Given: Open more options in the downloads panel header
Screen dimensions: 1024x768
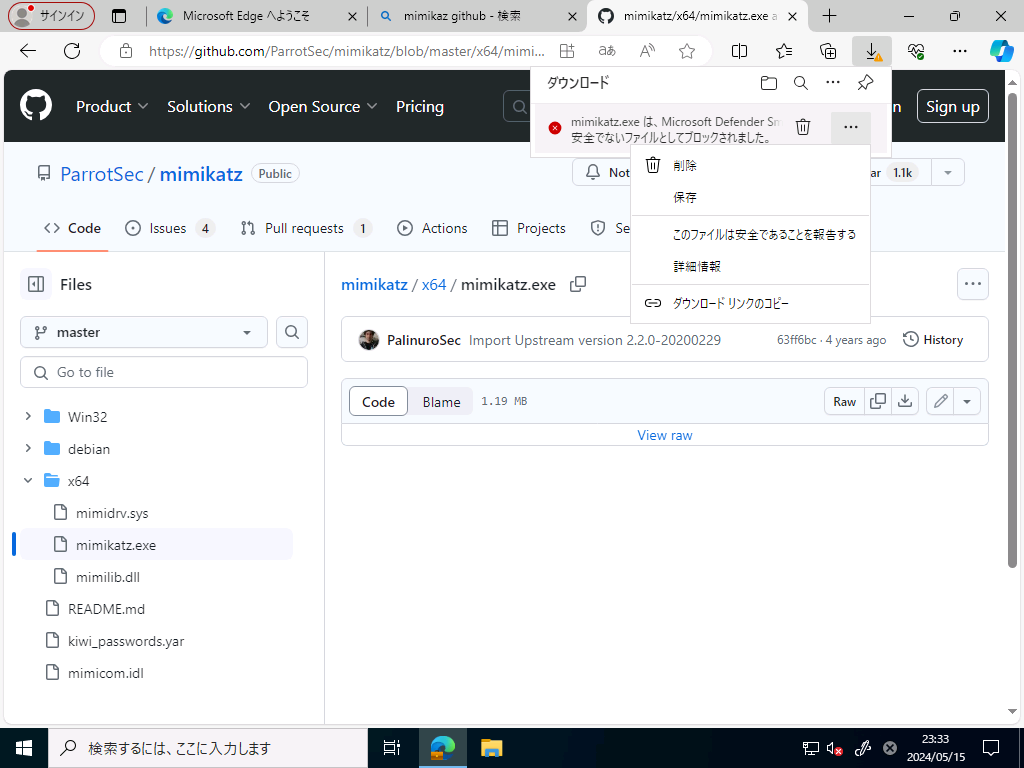Looking at the screenshot, I should click(x=833, y=83).
